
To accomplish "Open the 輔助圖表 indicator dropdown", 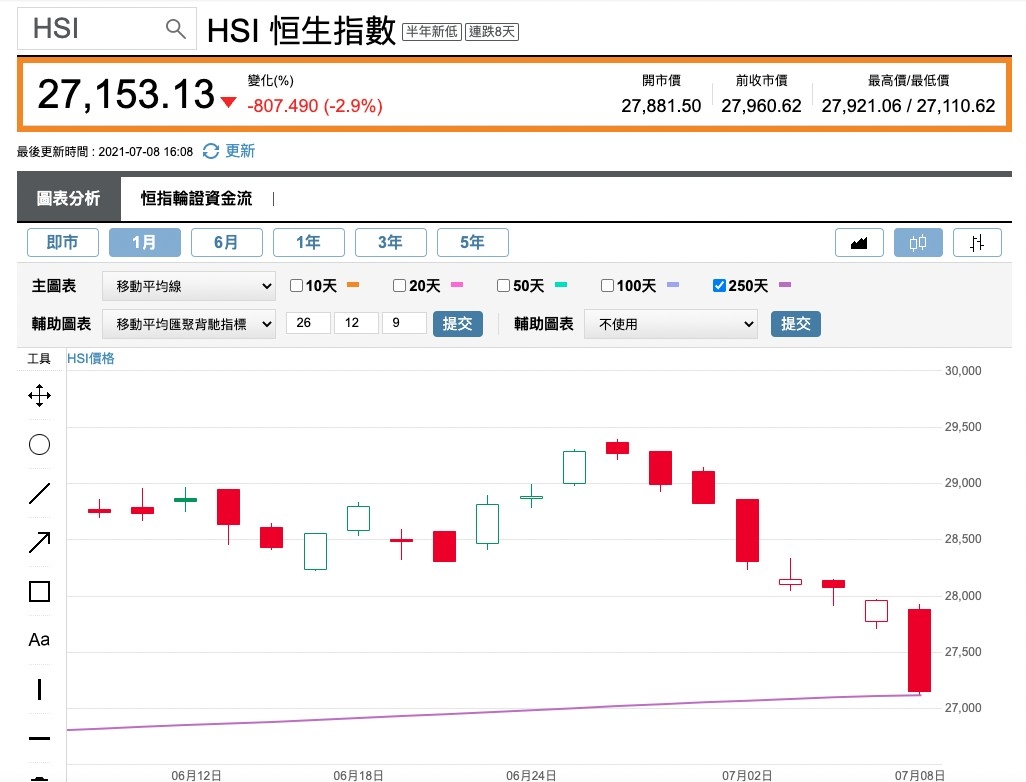I will [x=188, y=323].
